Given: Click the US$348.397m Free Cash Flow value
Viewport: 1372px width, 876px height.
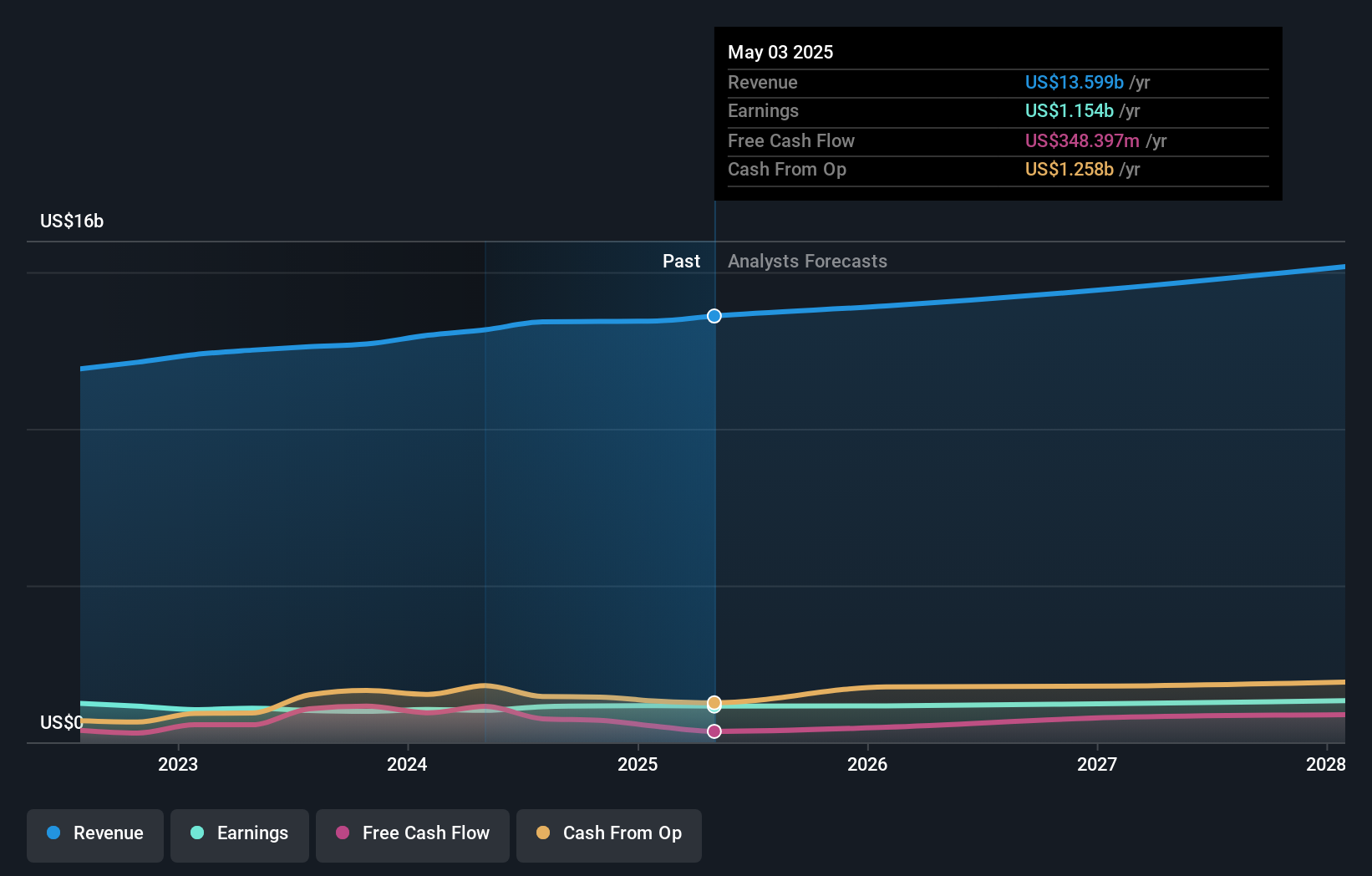Looking at the screenshot, I should click(x=1083, y=140).
